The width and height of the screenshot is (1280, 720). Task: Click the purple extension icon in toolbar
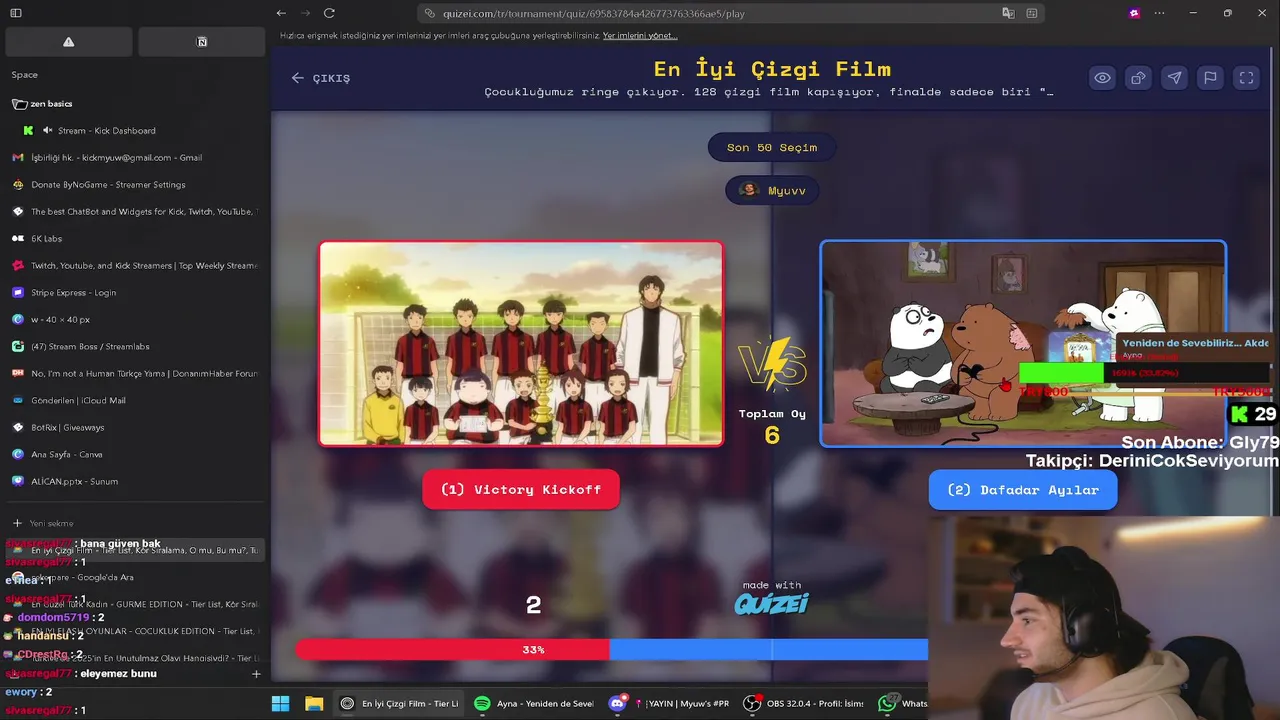tap(1134, 13)
